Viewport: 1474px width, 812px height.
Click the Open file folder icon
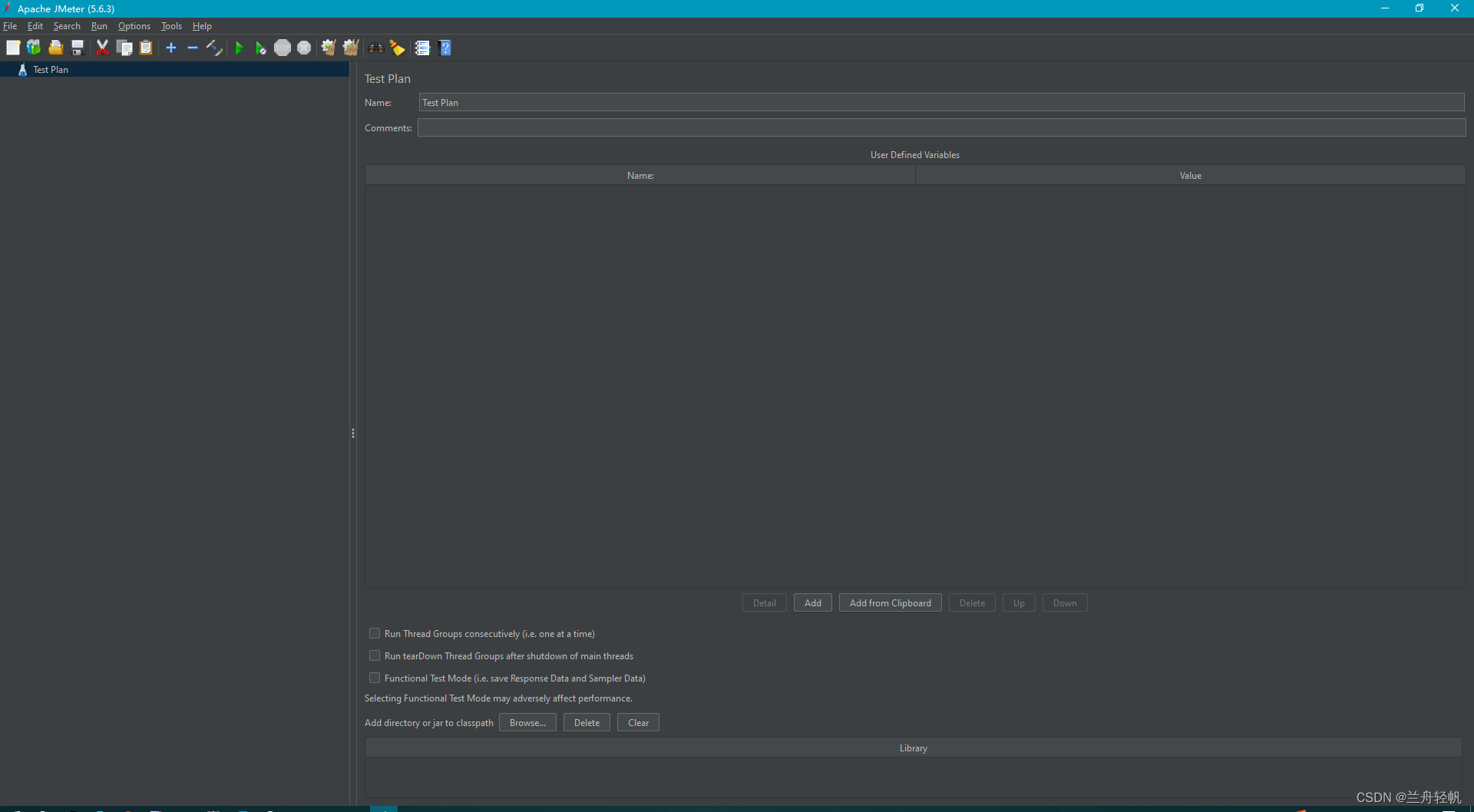click(x=55, y=48)
